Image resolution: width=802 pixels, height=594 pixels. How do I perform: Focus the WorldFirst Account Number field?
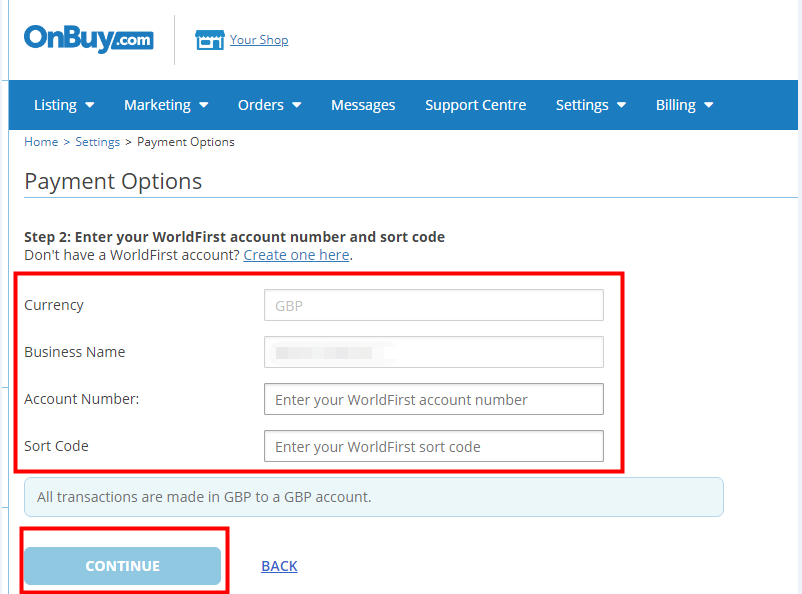[x=433, y=399]
